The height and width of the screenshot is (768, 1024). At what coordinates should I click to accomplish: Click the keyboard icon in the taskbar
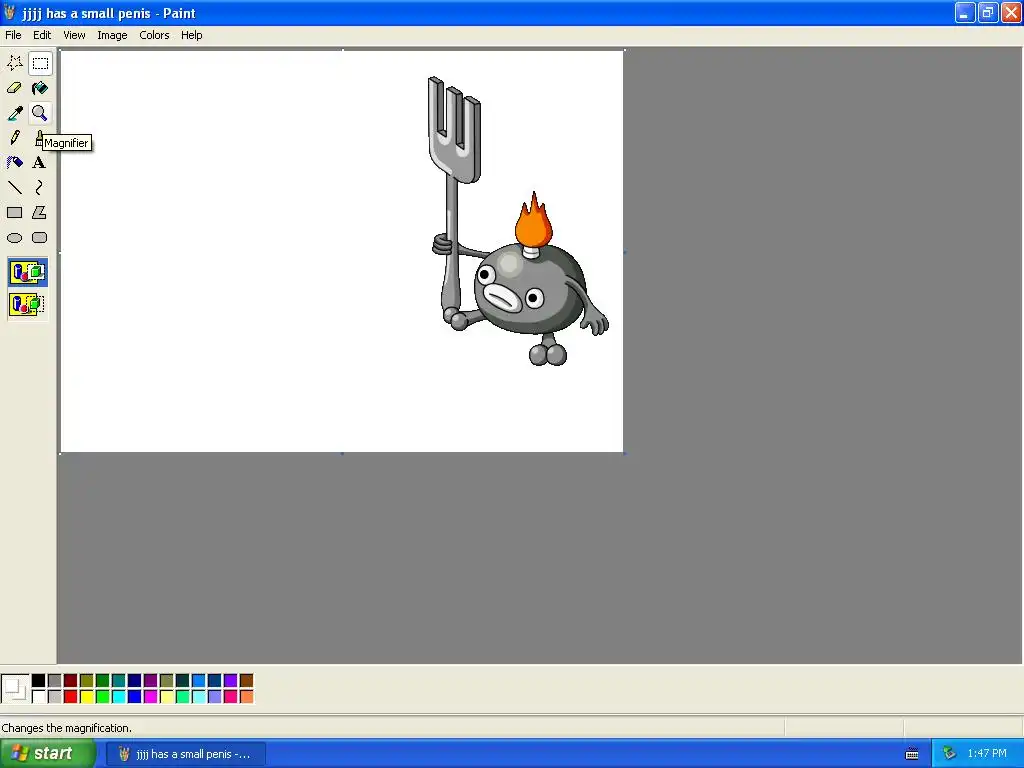click(x=912, y=754)
